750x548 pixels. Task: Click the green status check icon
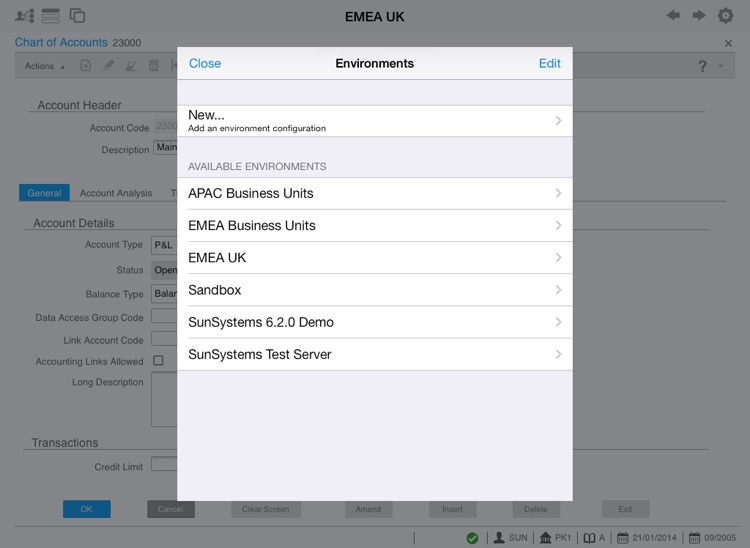[x=472, y=538]
